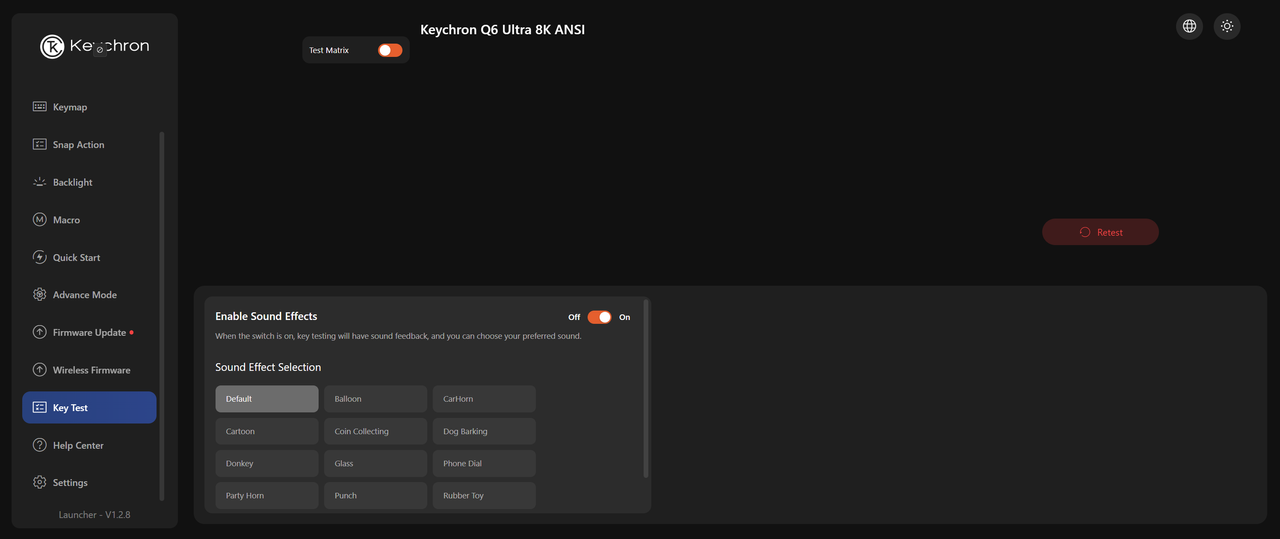The height and width of the screenshot is (539, 1280).
Task: Click the Help Center question icon
Action: tap(40, 445)
